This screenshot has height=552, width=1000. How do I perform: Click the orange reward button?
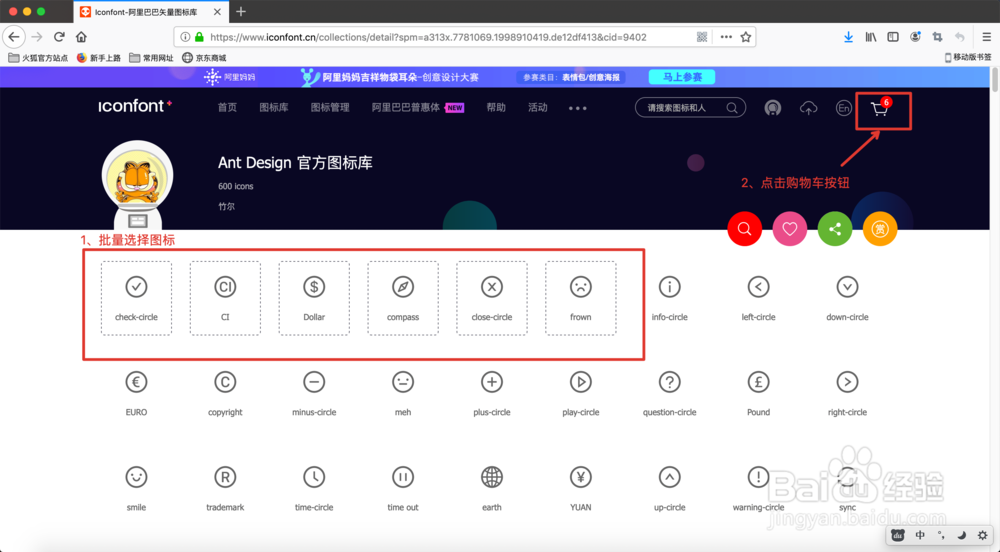[880, 228]
